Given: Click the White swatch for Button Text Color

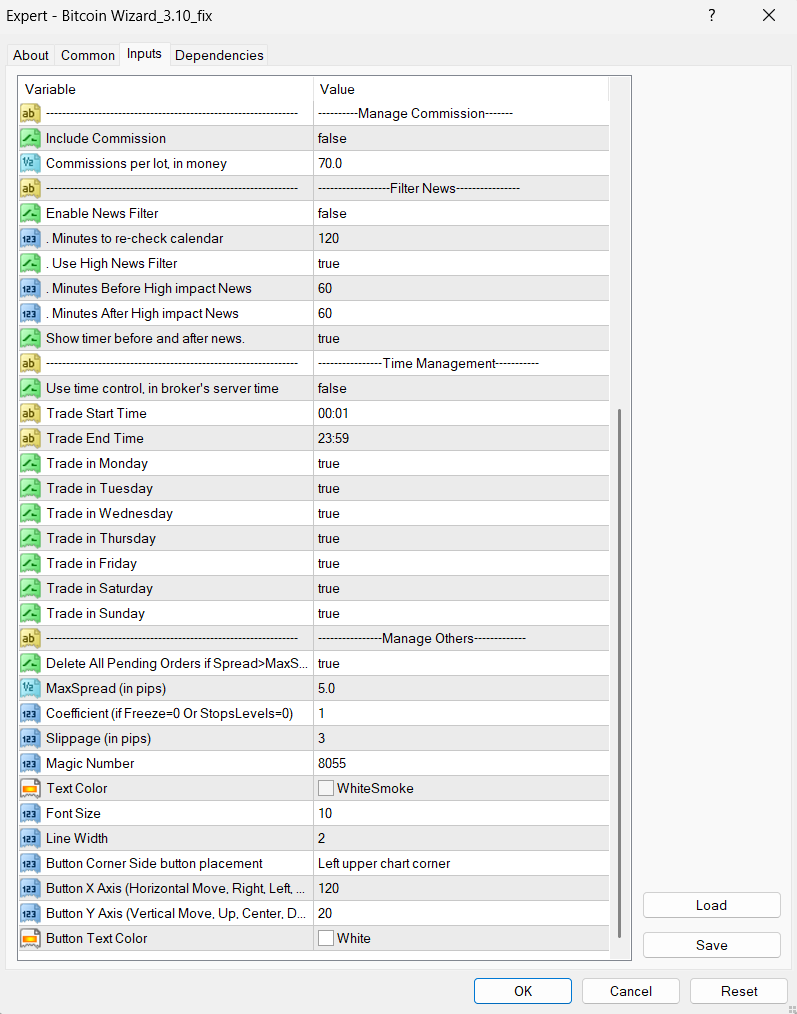Looking at the screenshot, I should pyautogui.click(x=326, y=938).
